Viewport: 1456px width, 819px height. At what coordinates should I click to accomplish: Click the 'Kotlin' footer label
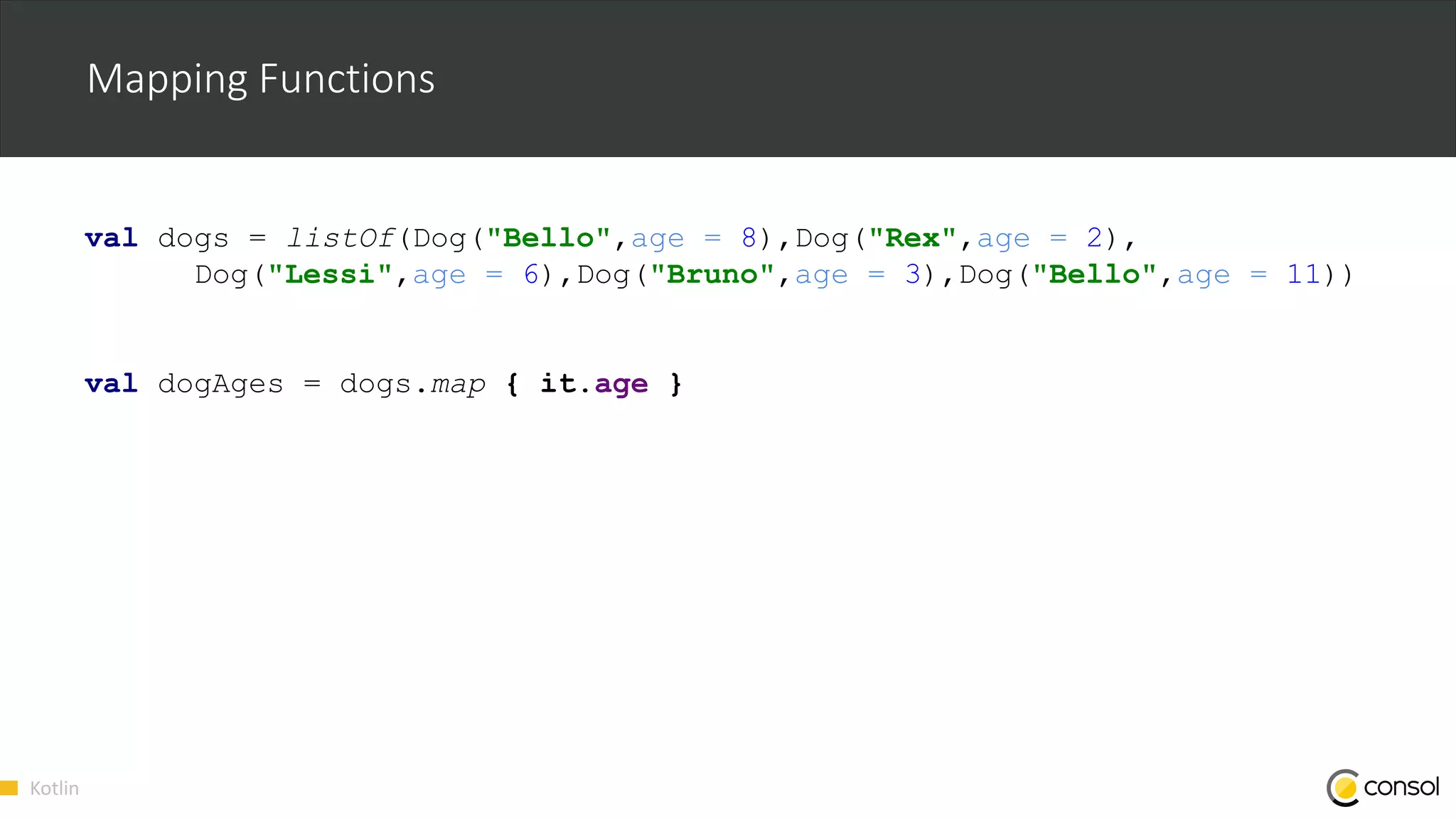54,788
